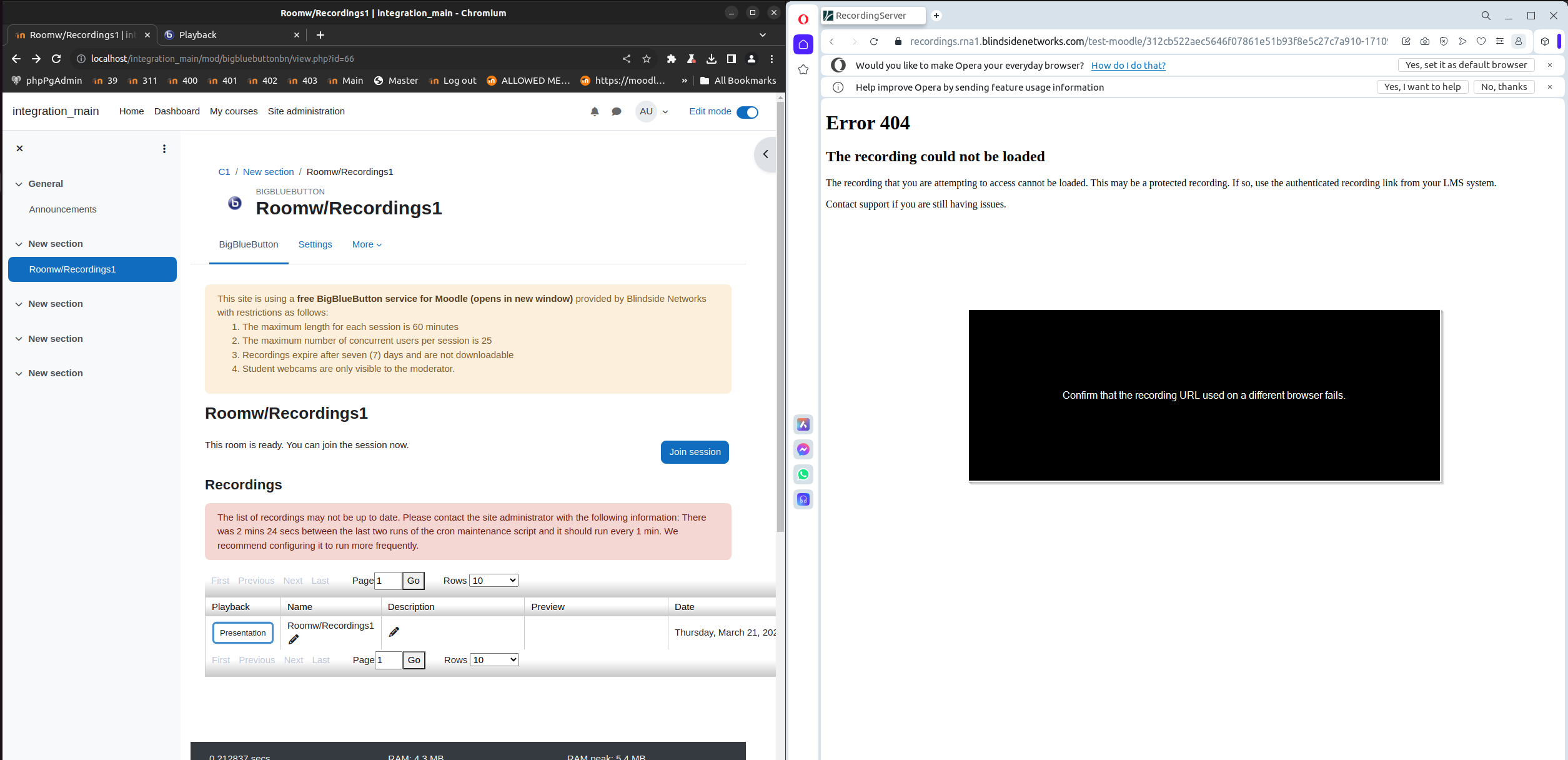This screenshot has height=760, width=1568.
Task: Open Messenger in Opera sidebar
Action: [803, 449]
